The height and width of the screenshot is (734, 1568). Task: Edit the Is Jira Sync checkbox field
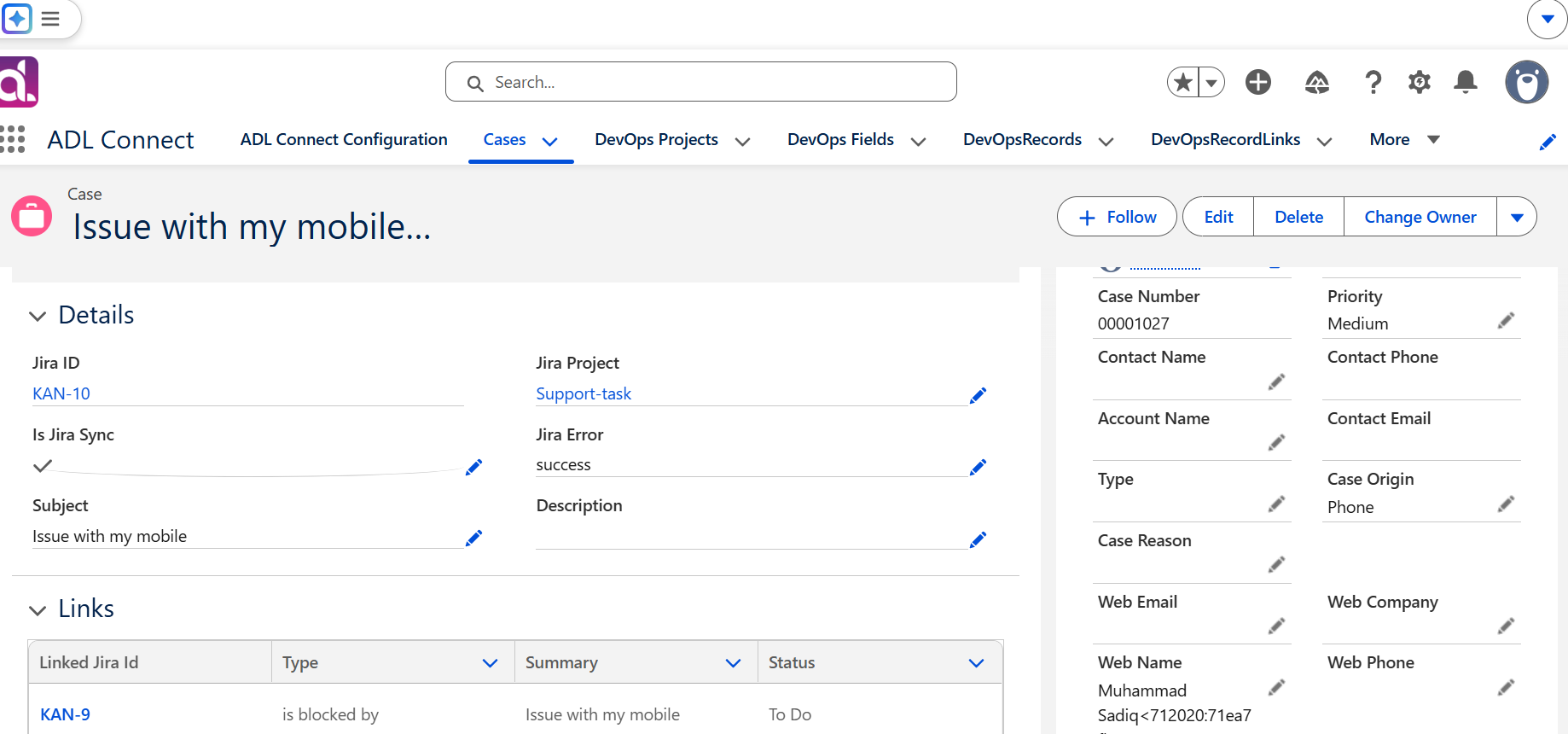point(474,467)
